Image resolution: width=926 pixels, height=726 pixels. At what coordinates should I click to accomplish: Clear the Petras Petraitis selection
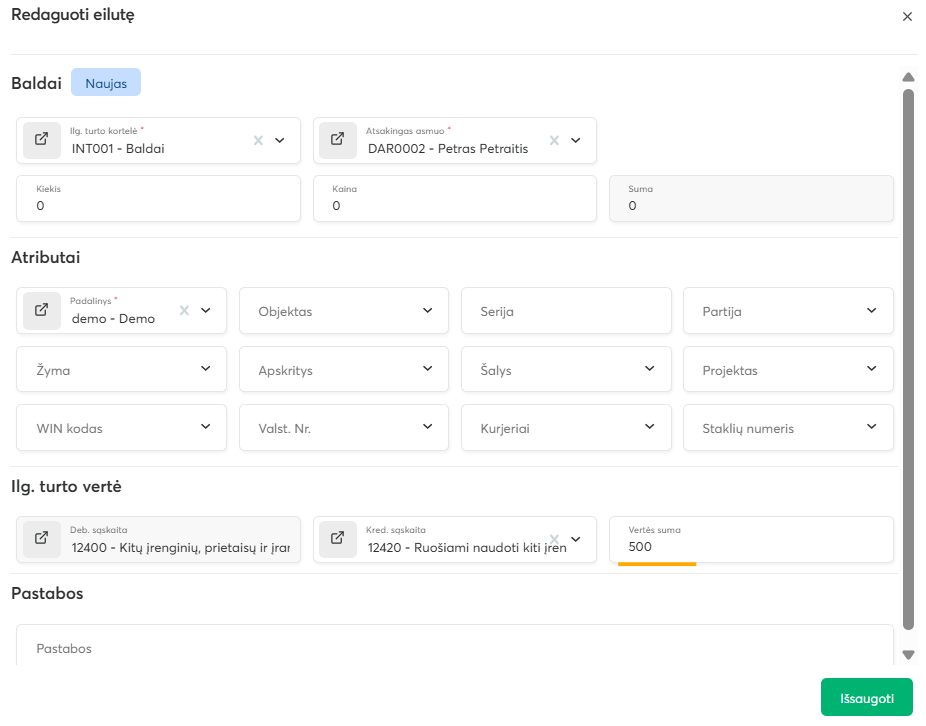[554, 141]
